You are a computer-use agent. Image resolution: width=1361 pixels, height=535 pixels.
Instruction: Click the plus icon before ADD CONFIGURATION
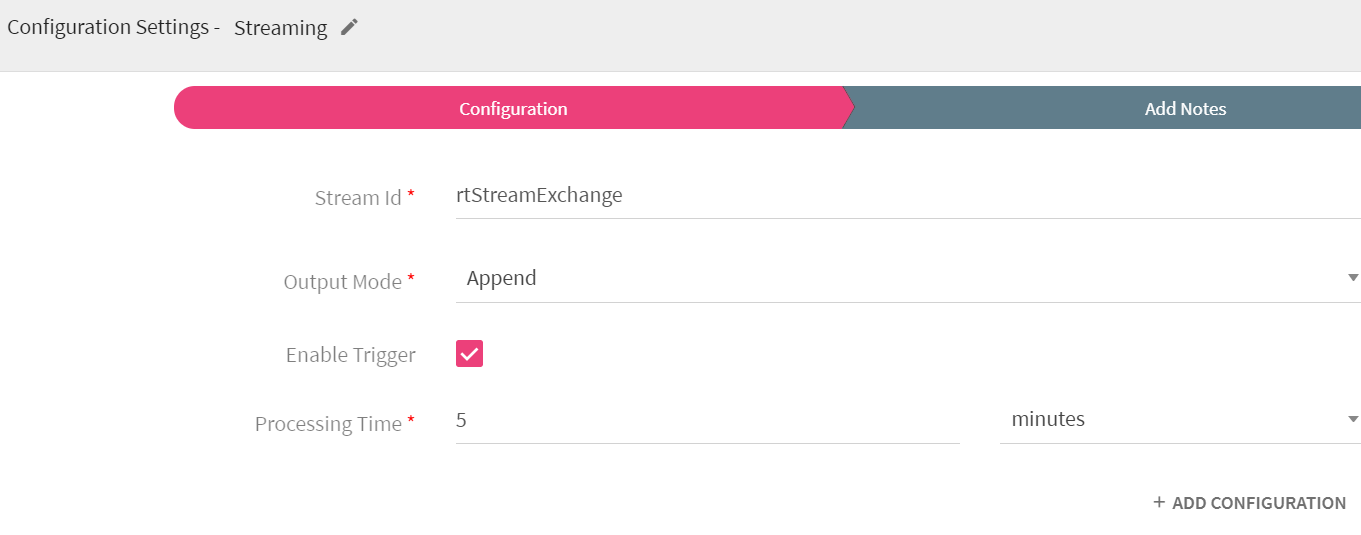(1159, 502)
